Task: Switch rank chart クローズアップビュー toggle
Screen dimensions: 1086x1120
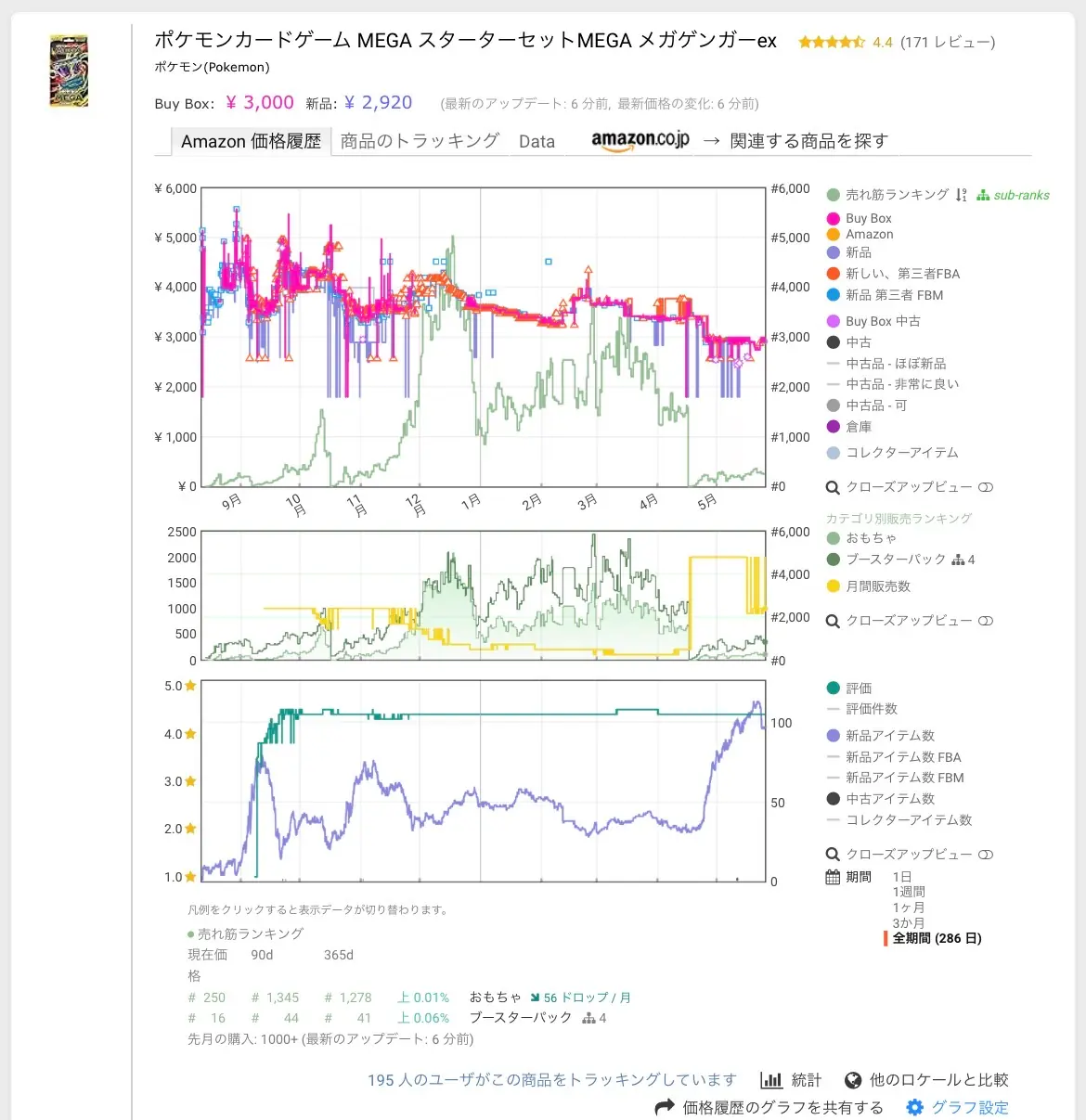Action: pos(986,621)
